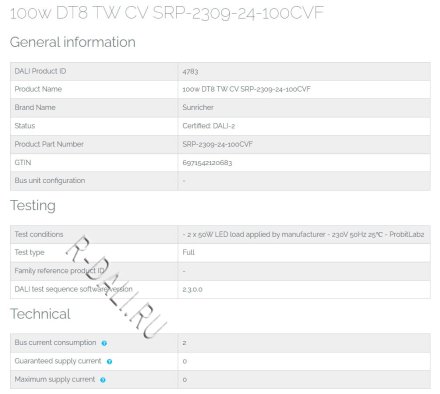Click the Guaranteed supply current label

[58, 361]
